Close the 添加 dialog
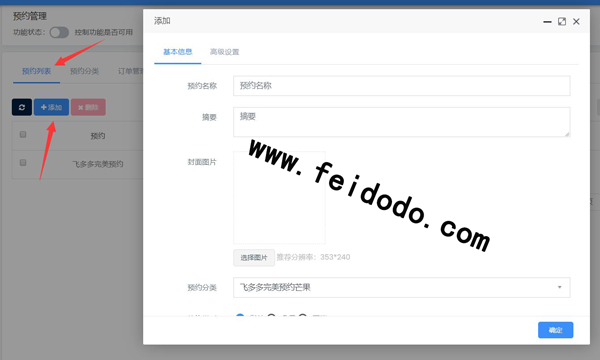The width and height of the screenshot is (600, 360). pos(576,21)
